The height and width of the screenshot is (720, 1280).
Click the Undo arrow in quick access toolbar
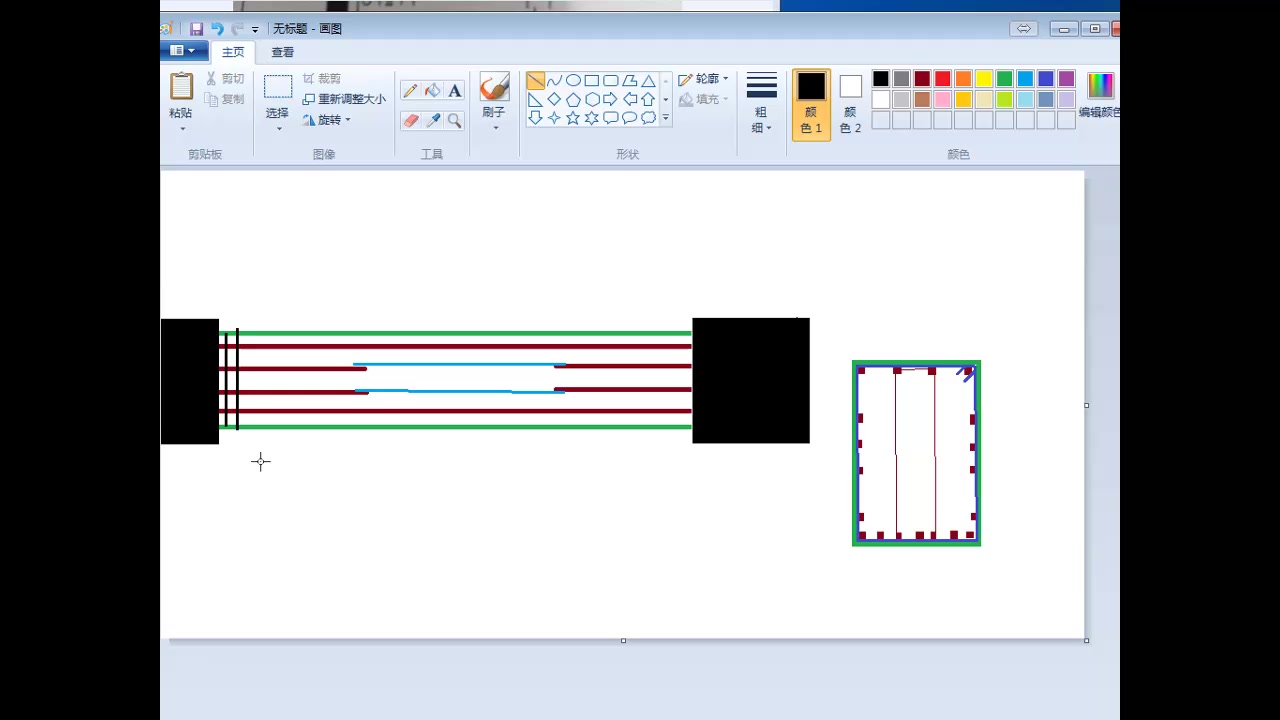[x=217, y=29]
